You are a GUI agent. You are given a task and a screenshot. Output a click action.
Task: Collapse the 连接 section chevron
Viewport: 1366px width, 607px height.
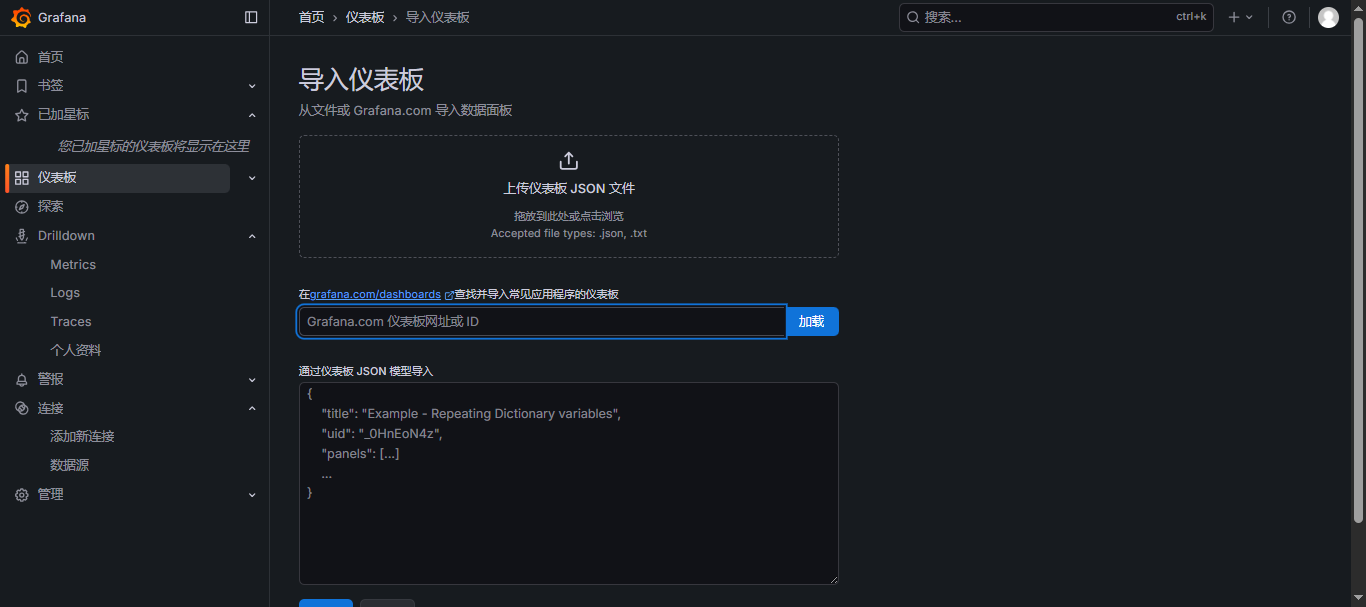click(252, 408)
